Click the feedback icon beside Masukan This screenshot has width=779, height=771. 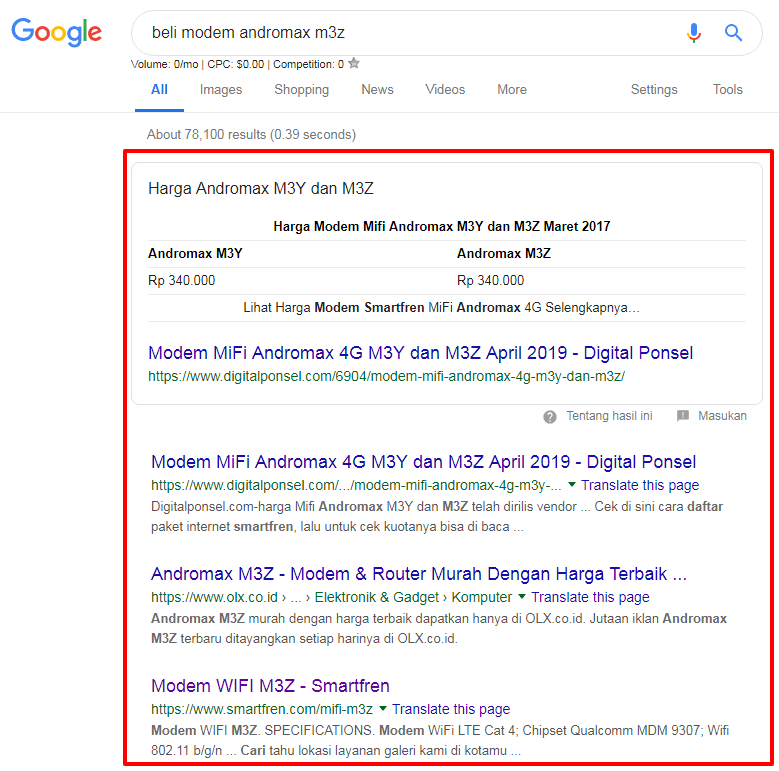tap(683, 416)
